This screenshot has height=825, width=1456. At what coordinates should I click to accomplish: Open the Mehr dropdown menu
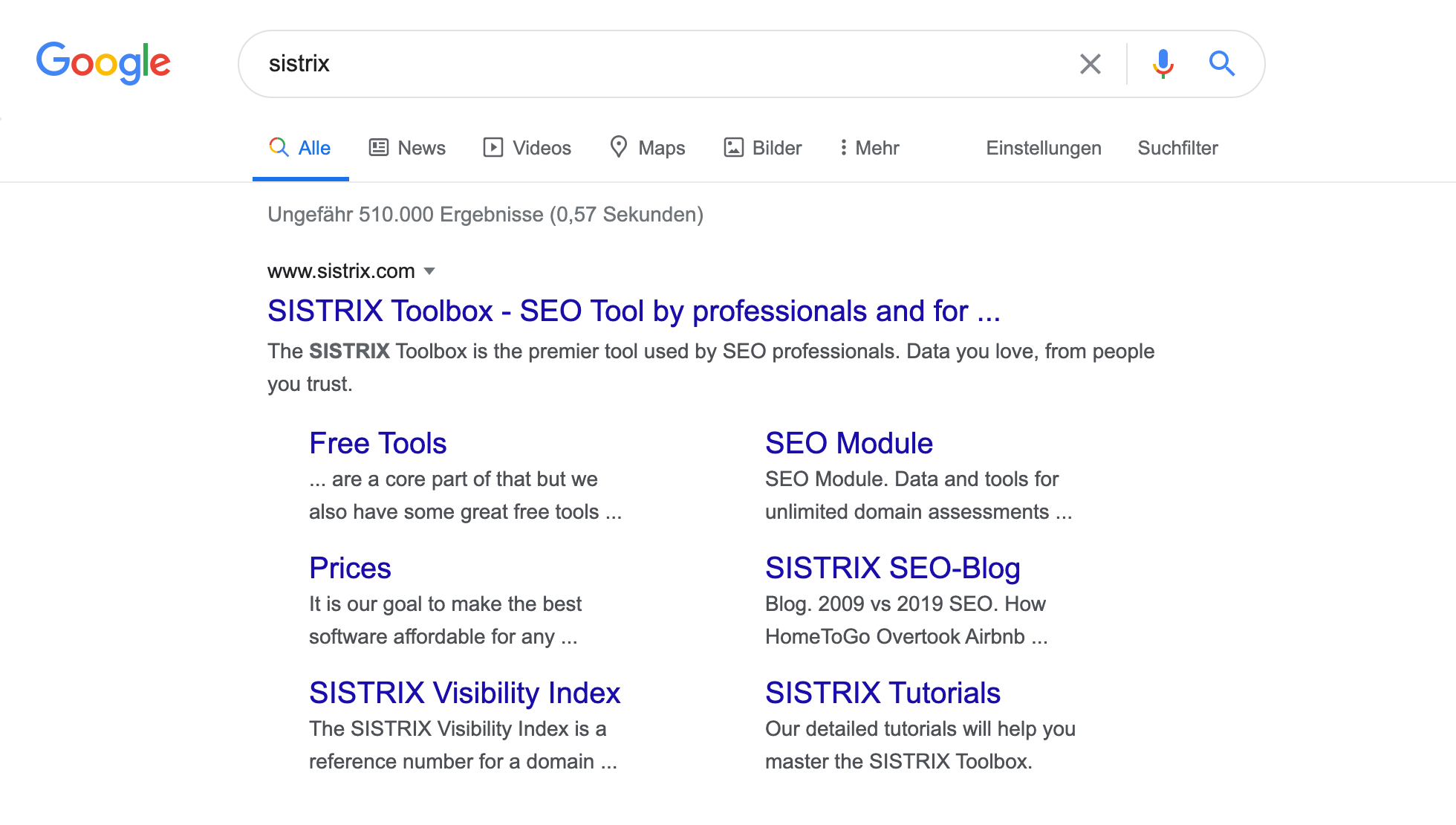coord(866,147)
